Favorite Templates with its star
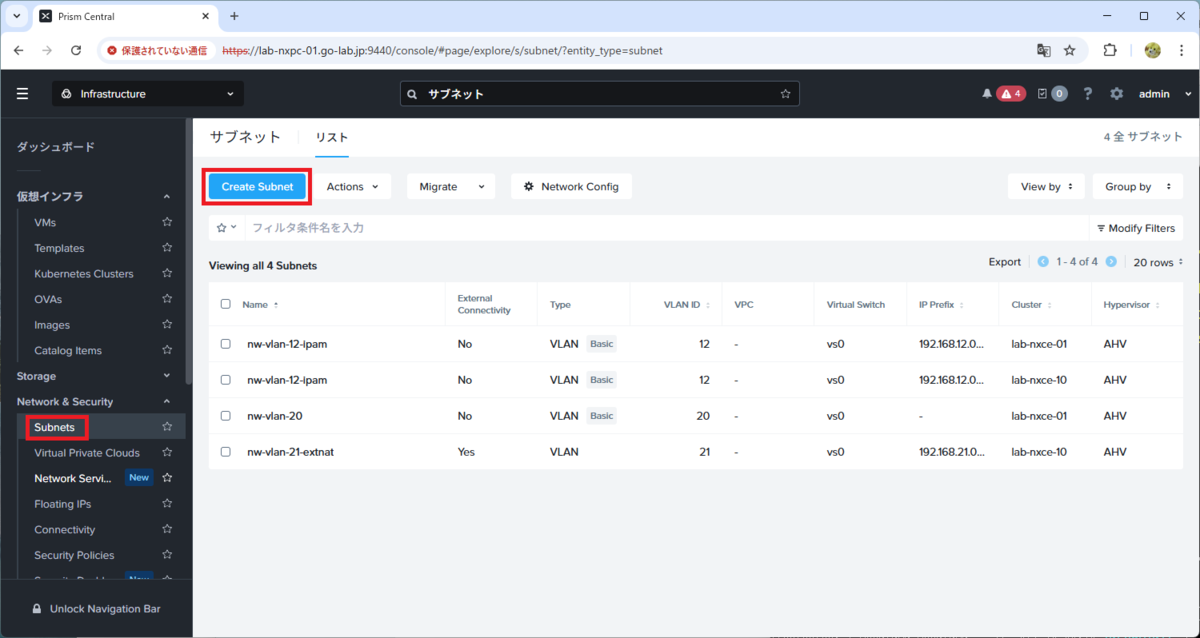 click(167, 248)
